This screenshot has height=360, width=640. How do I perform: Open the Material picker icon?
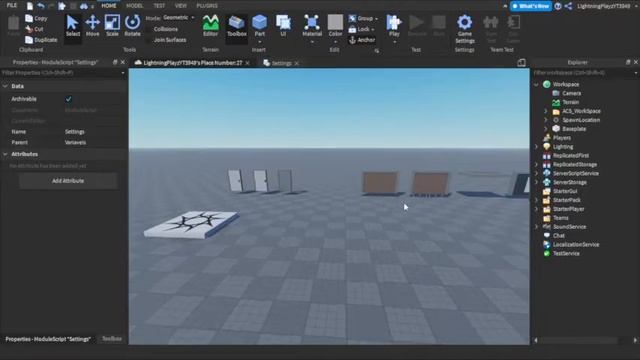point(312,23)
